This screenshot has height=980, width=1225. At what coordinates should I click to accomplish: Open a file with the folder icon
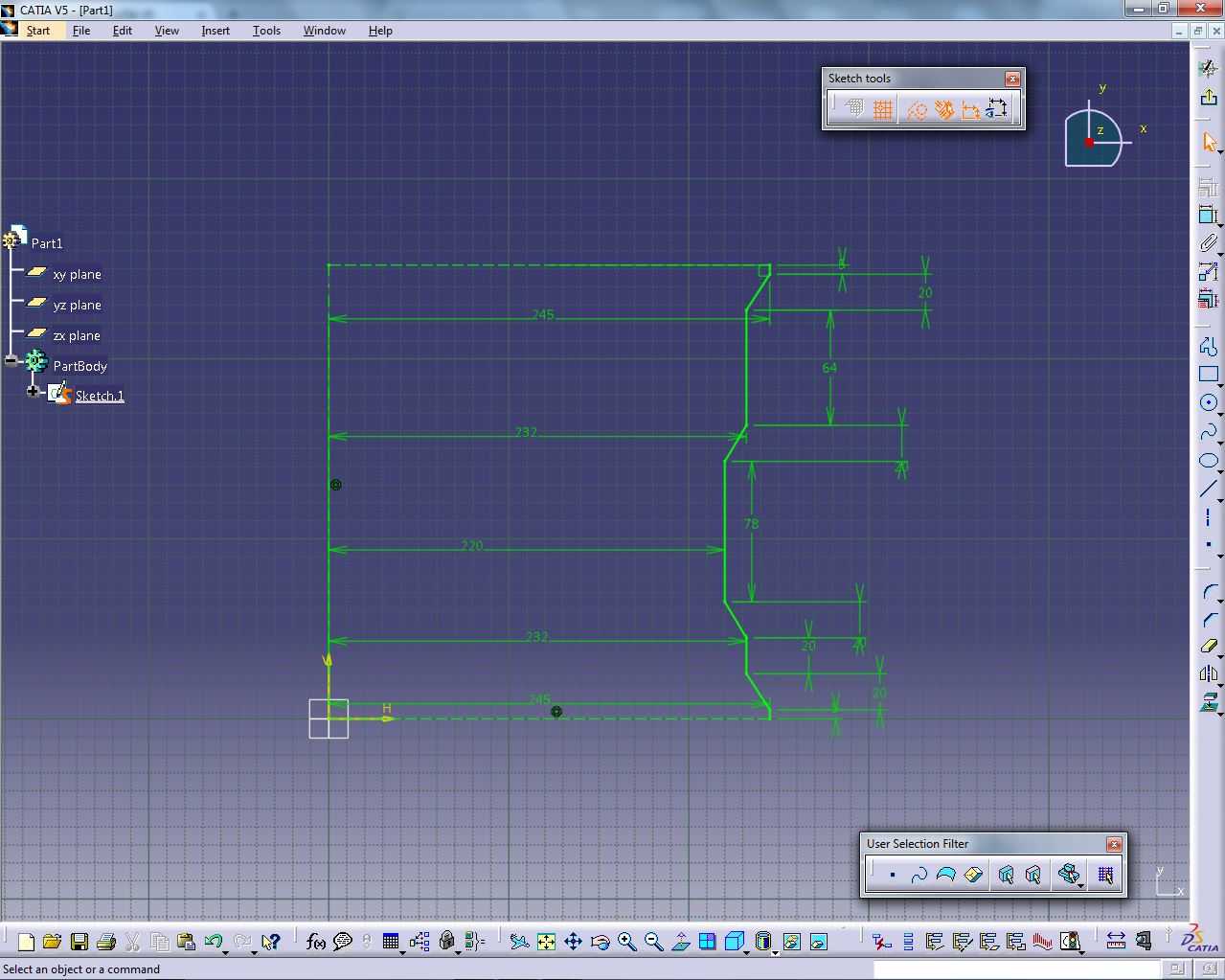(x=52, y=942)
